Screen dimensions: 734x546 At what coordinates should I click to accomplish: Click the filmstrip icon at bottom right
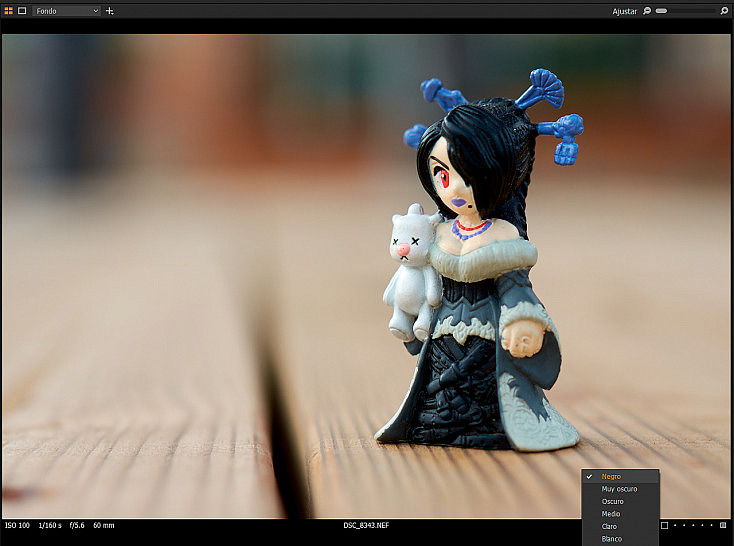tap(723, 525)
